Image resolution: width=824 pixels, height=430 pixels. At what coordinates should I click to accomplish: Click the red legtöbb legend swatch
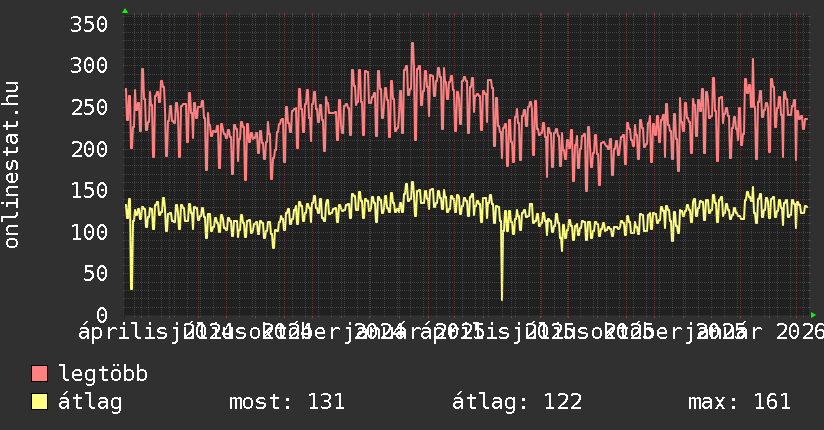40,374
